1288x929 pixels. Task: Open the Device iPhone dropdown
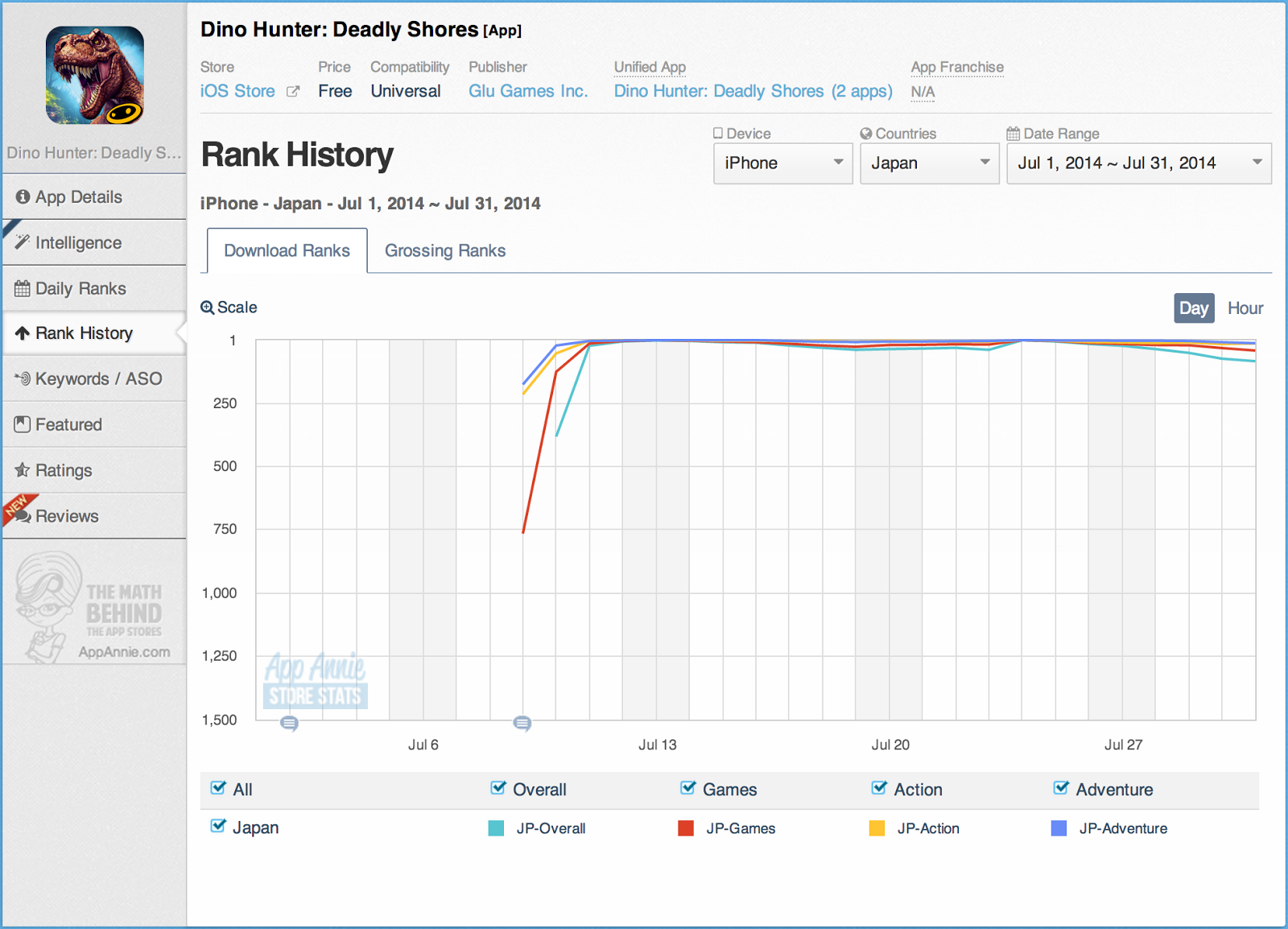coord(782,163)
